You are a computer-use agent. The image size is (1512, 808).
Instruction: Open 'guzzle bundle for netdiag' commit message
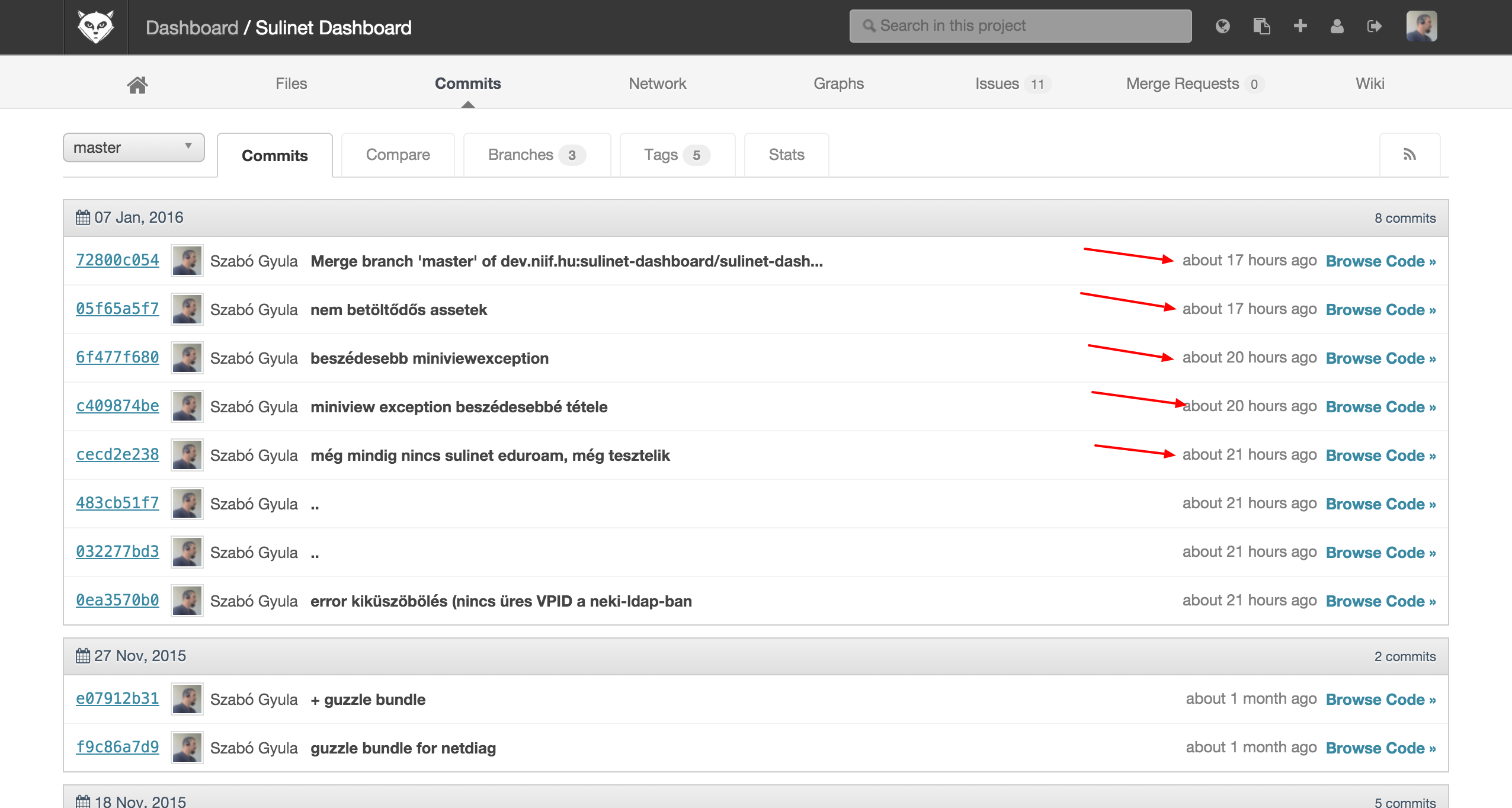tap(403, 748)
